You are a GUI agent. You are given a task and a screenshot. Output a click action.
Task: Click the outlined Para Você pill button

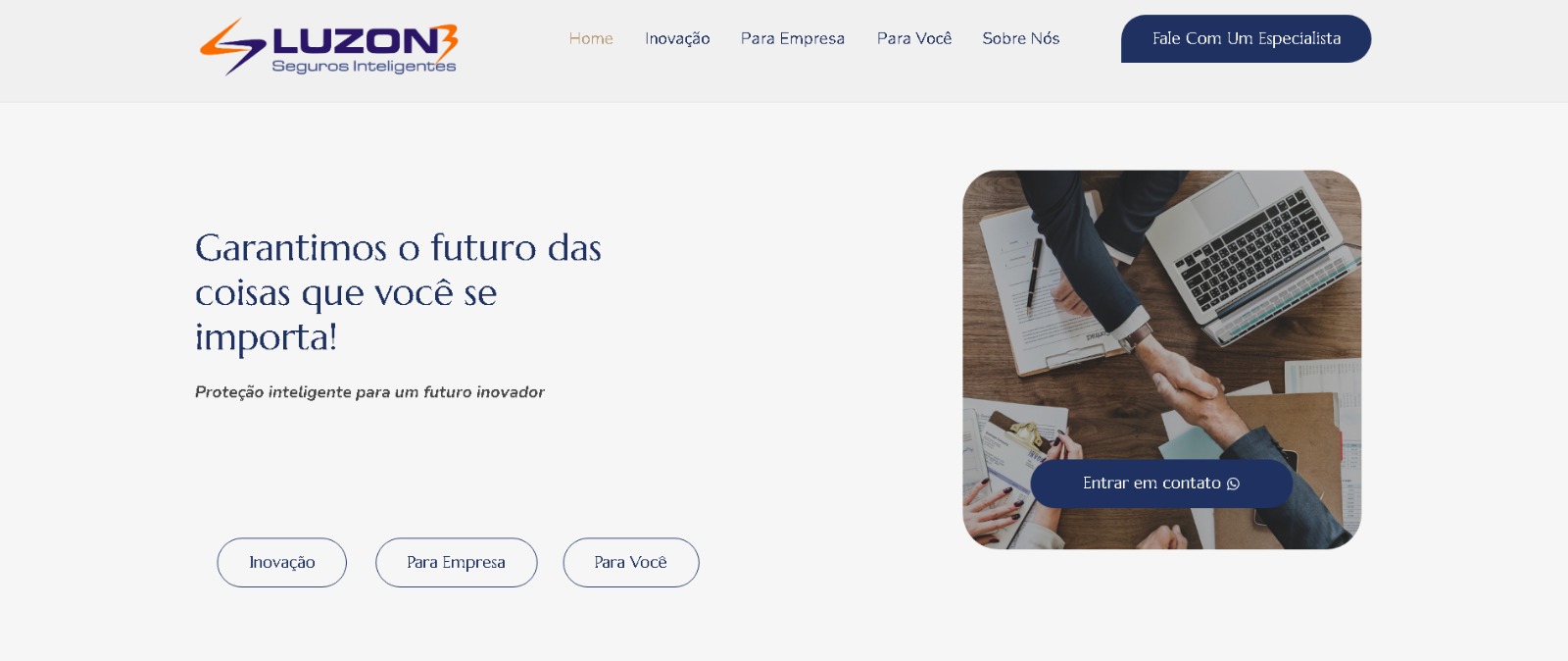tap(631, 563)
